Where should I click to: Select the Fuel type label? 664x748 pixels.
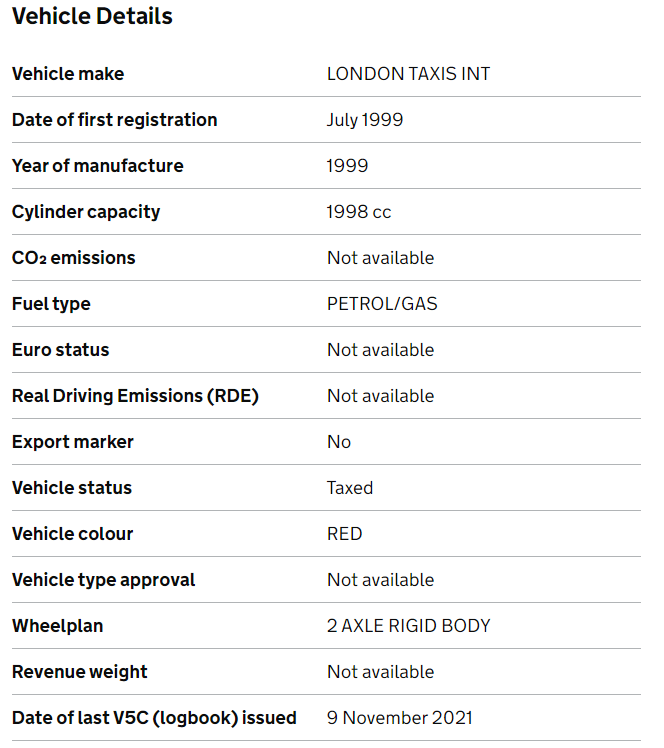coord(51,304)
